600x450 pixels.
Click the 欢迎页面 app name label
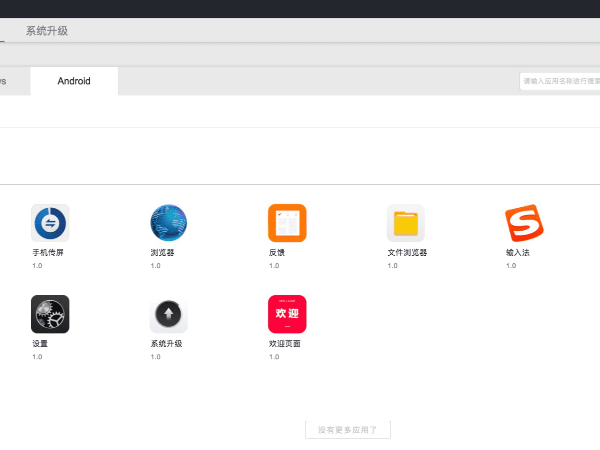point(285,344)
